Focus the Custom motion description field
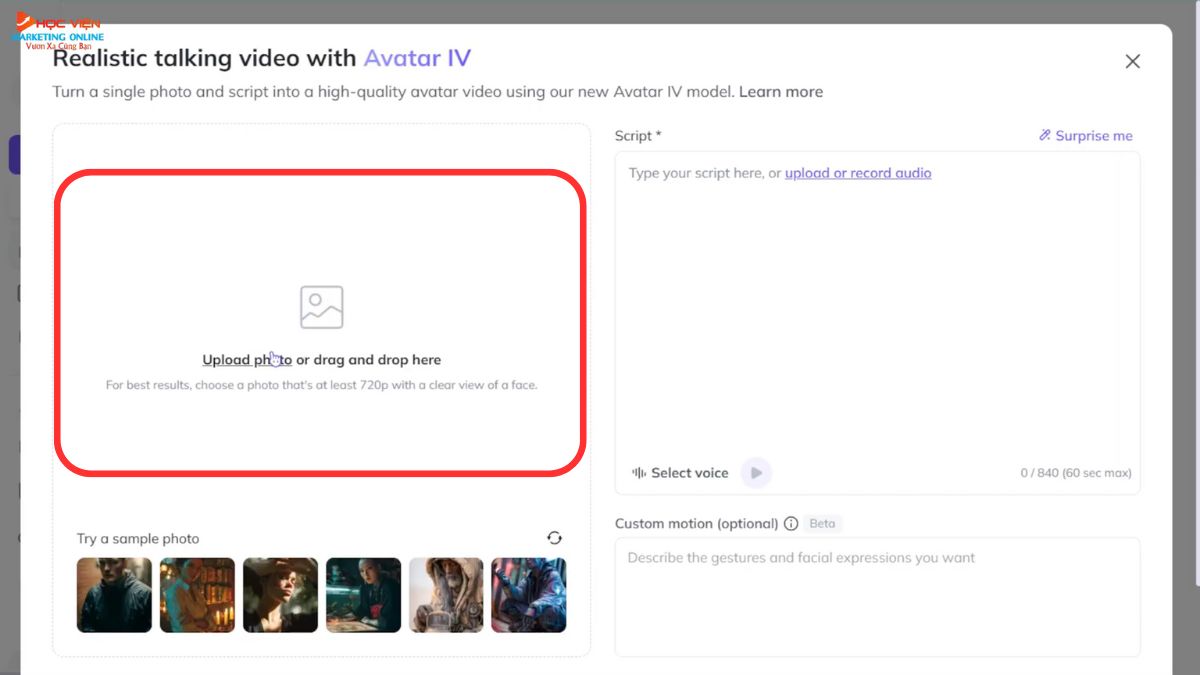This screenshot has width=1200, height=675. tap(876, 595)
